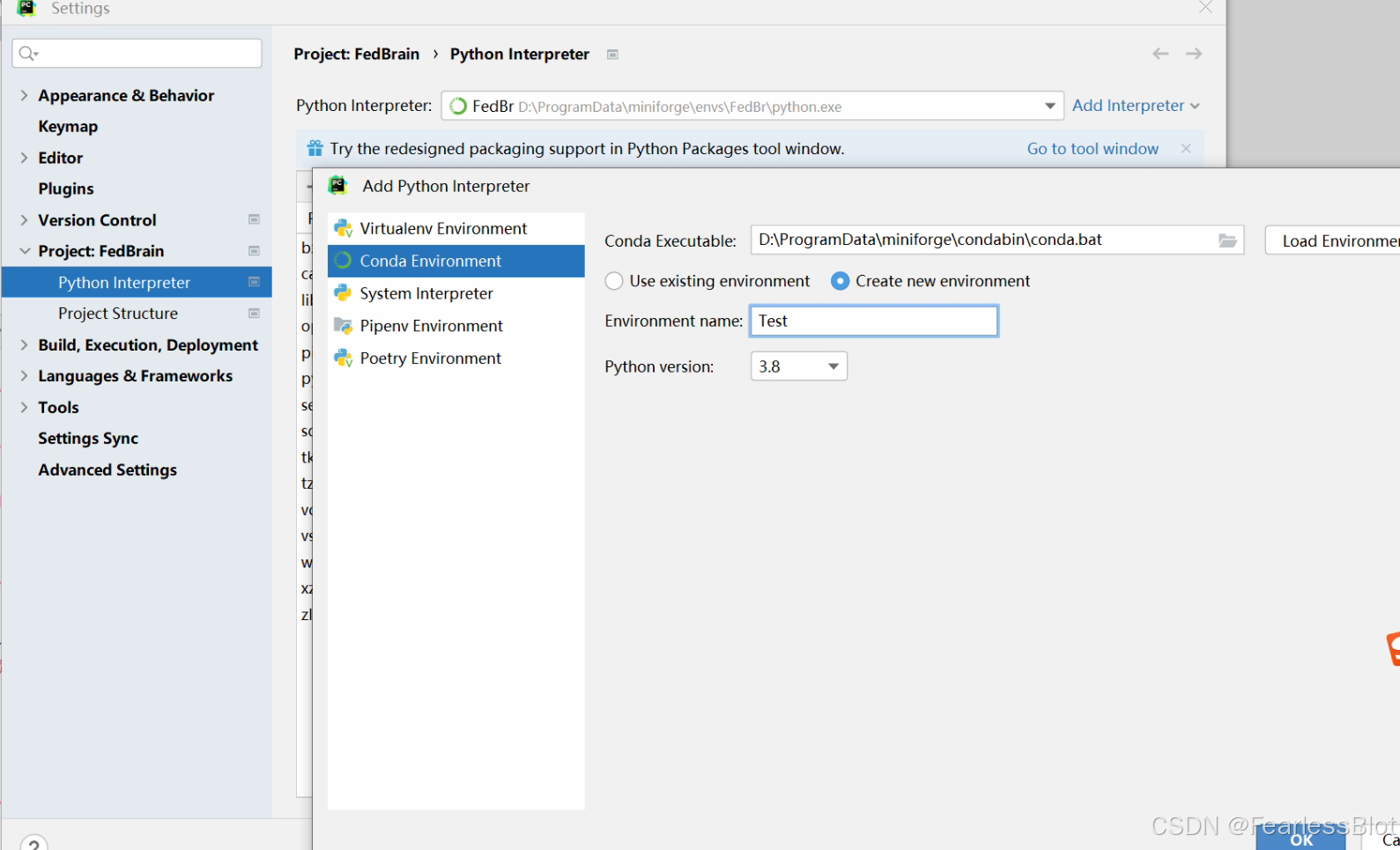This screenshot has height=850, width=1400.
Task: Navigate back with the left arrow
Action: [x=1160, y=54]
